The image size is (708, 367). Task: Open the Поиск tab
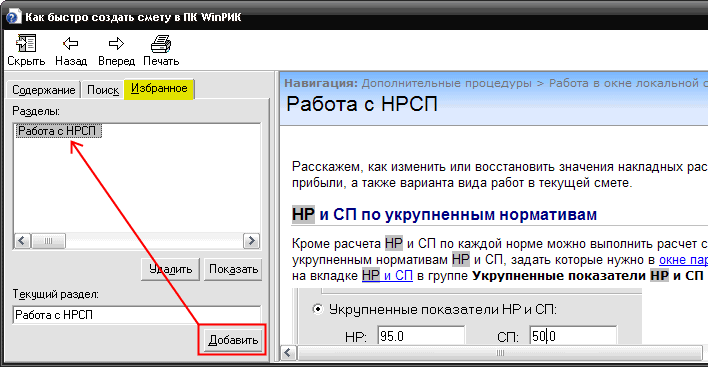pyautogui.click(x=103, y=90)
